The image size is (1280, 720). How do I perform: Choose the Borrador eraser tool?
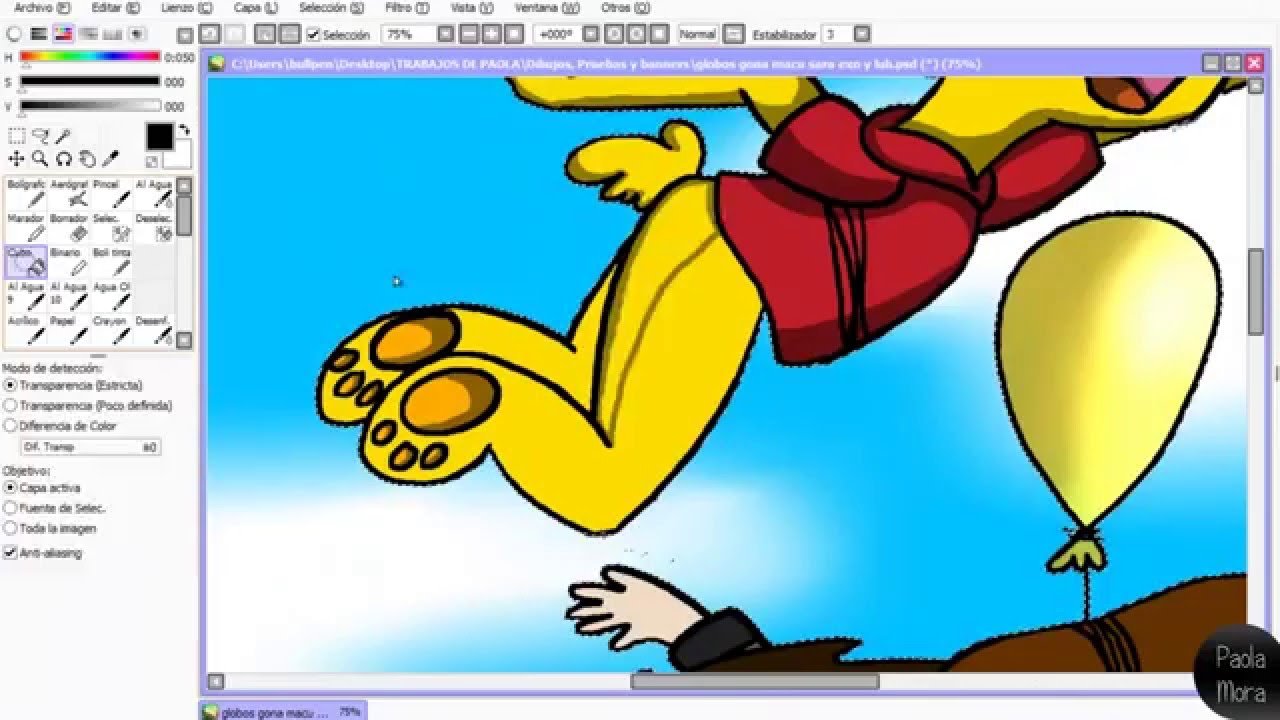click(69, 228)
